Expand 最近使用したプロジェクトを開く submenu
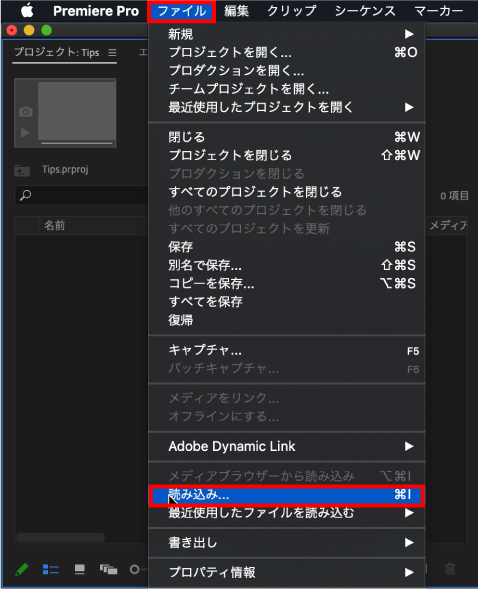Viewport: 478px width, 589px height. pyautogui.click(x=287, y=107)
